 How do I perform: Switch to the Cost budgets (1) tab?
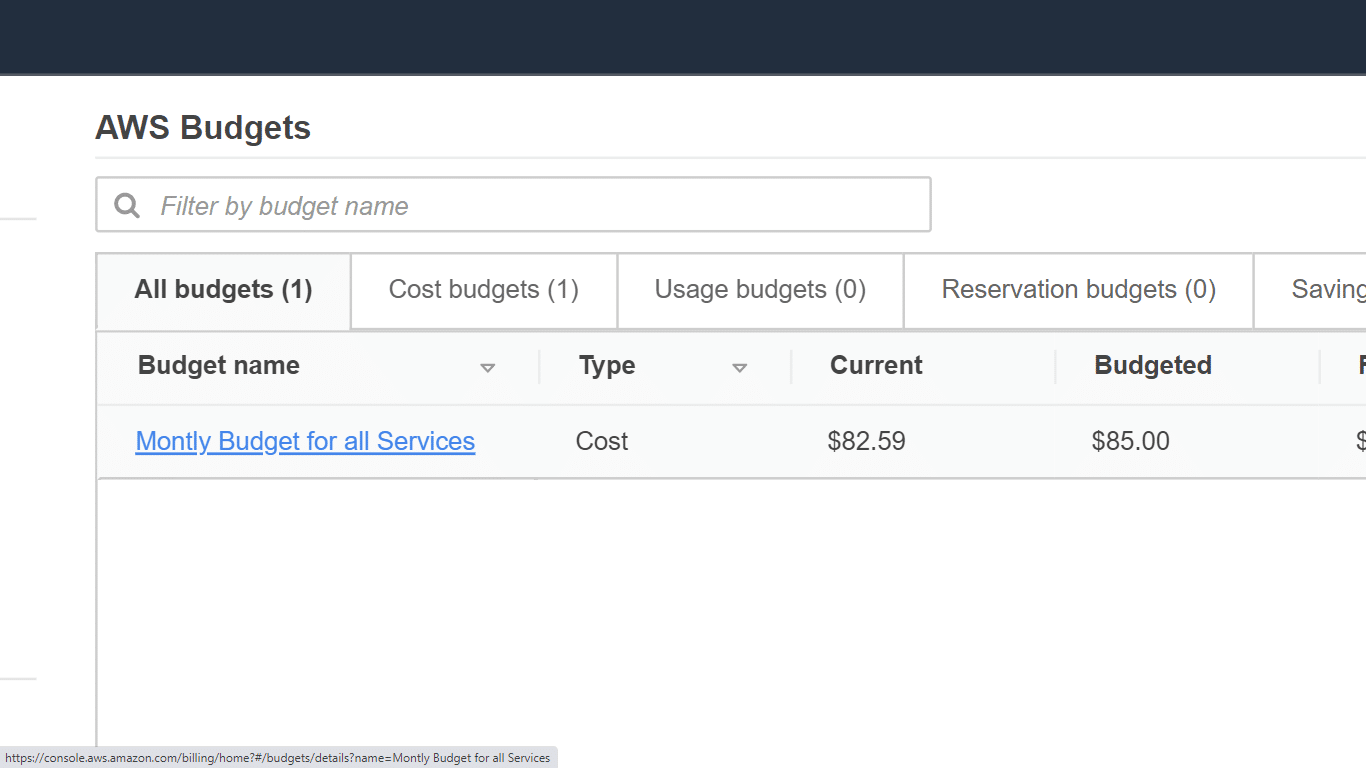(484, 290)
